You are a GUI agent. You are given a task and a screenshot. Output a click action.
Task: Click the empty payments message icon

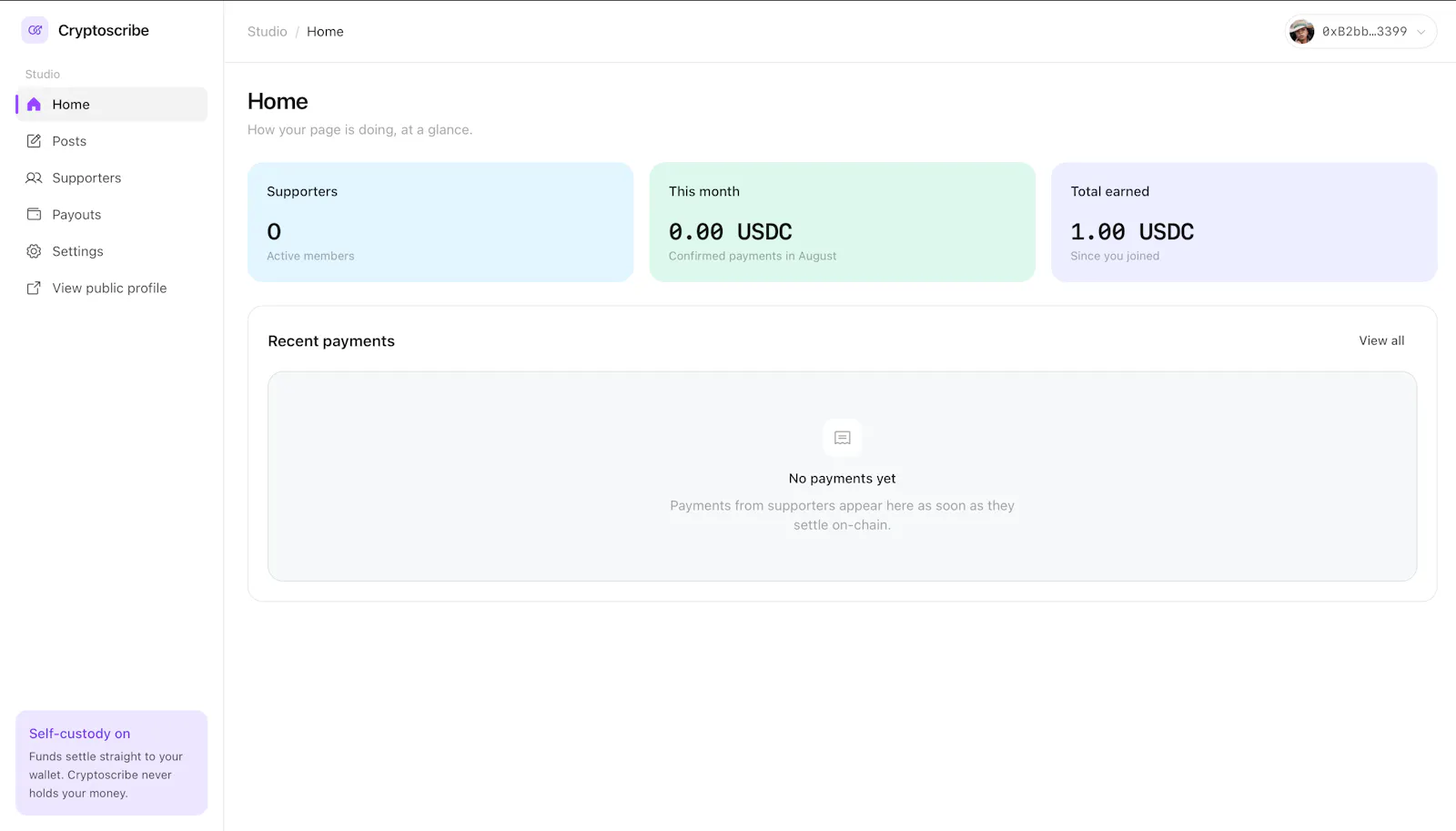click(x=843, y=438)
